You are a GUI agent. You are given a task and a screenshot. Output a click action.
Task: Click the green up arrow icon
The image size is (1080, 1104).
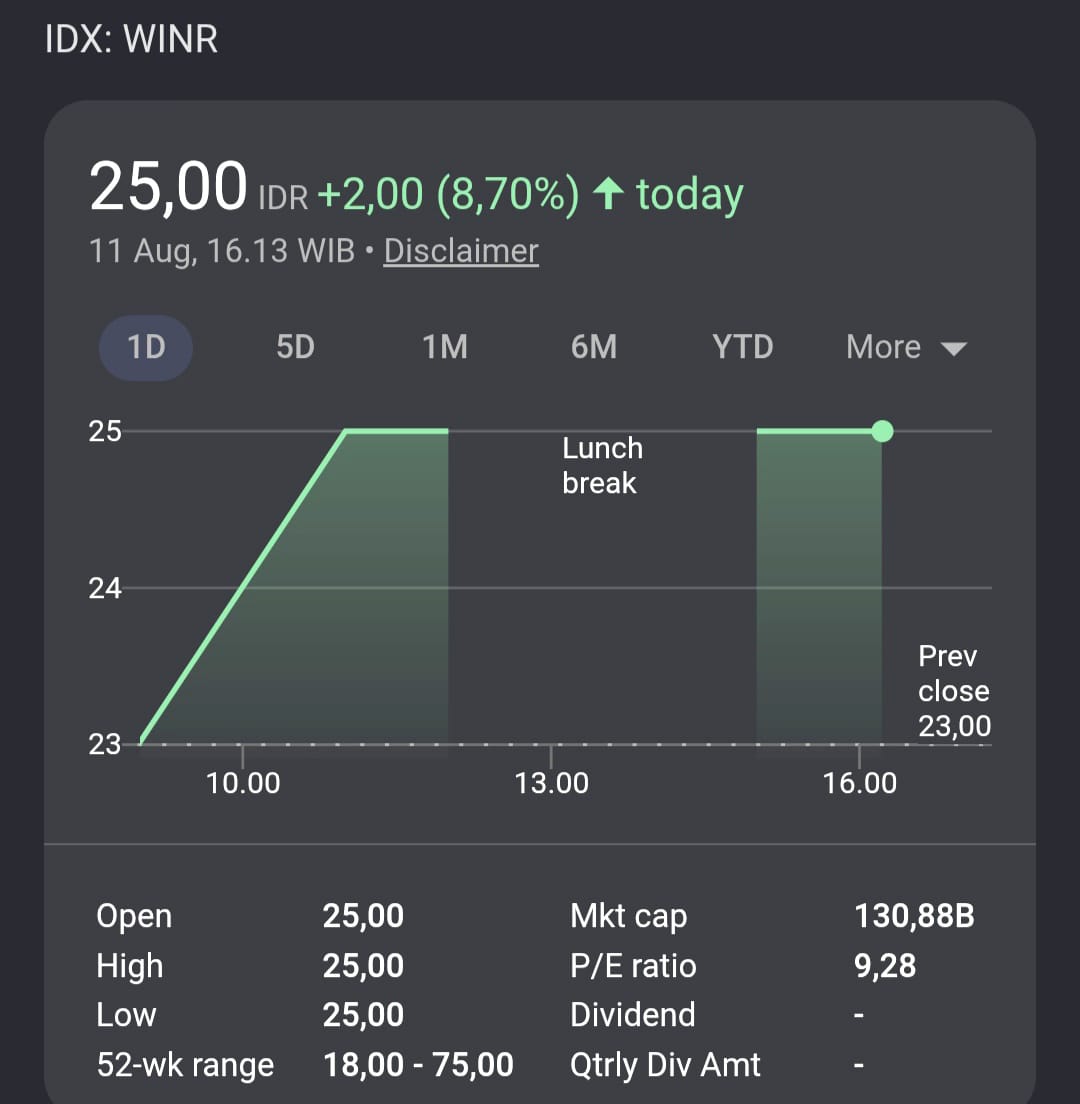608,193
